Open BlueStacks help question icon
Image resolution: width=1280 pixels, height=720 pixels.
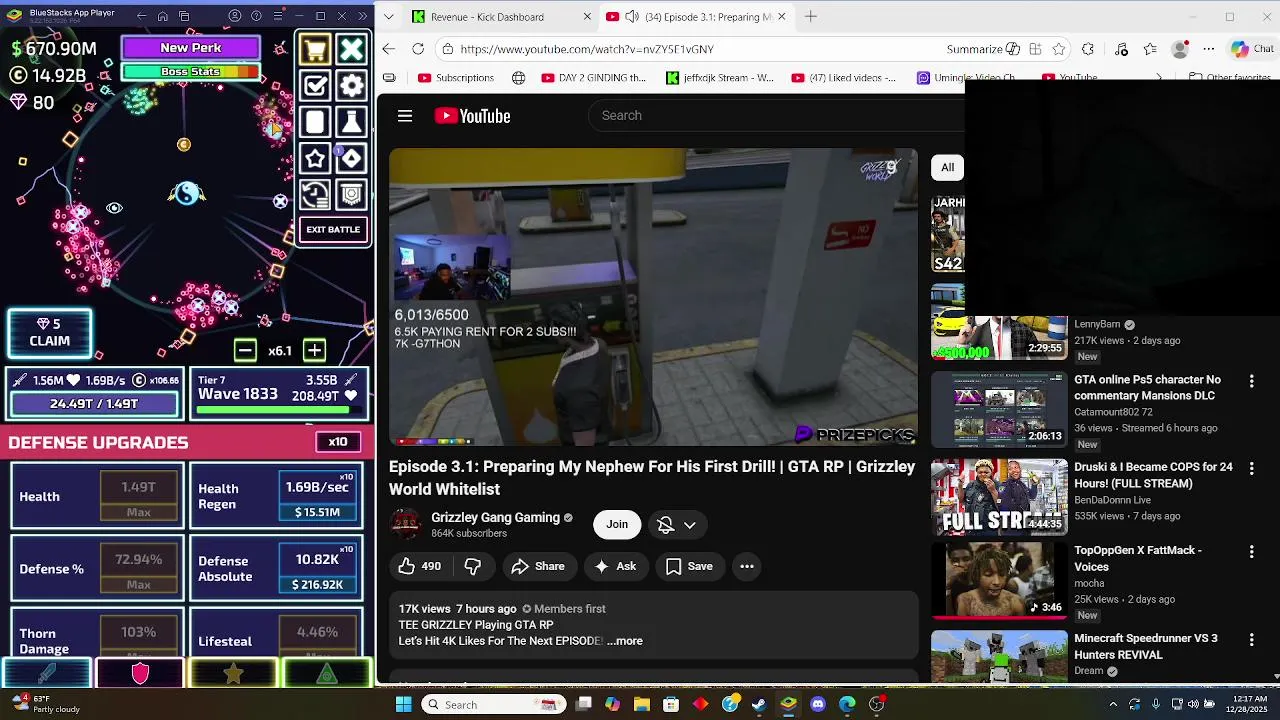tap(256, 16)
